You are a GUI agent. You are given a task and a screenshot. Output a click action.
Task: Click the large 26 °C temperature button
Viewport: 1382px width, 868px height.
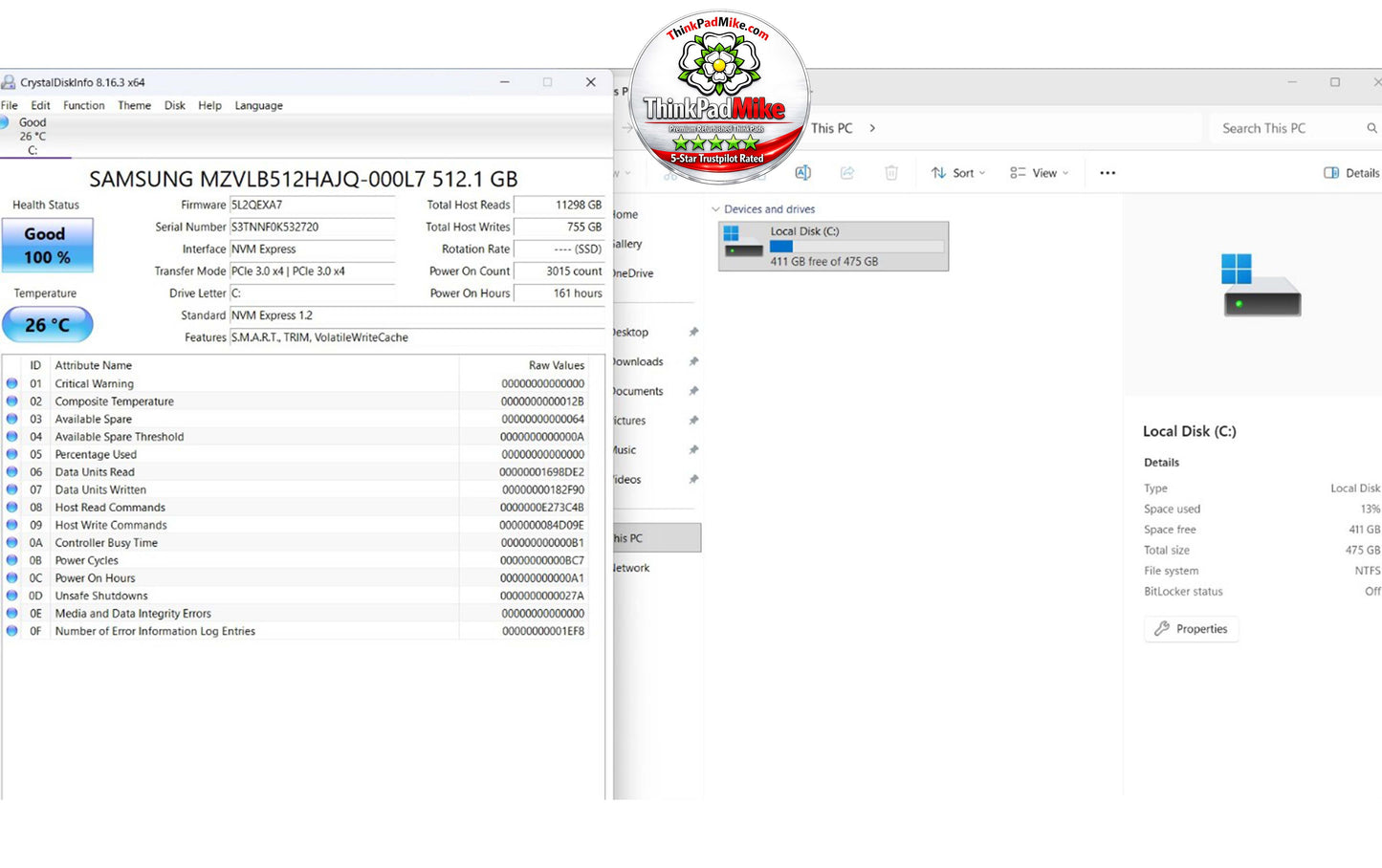point(47,325)
